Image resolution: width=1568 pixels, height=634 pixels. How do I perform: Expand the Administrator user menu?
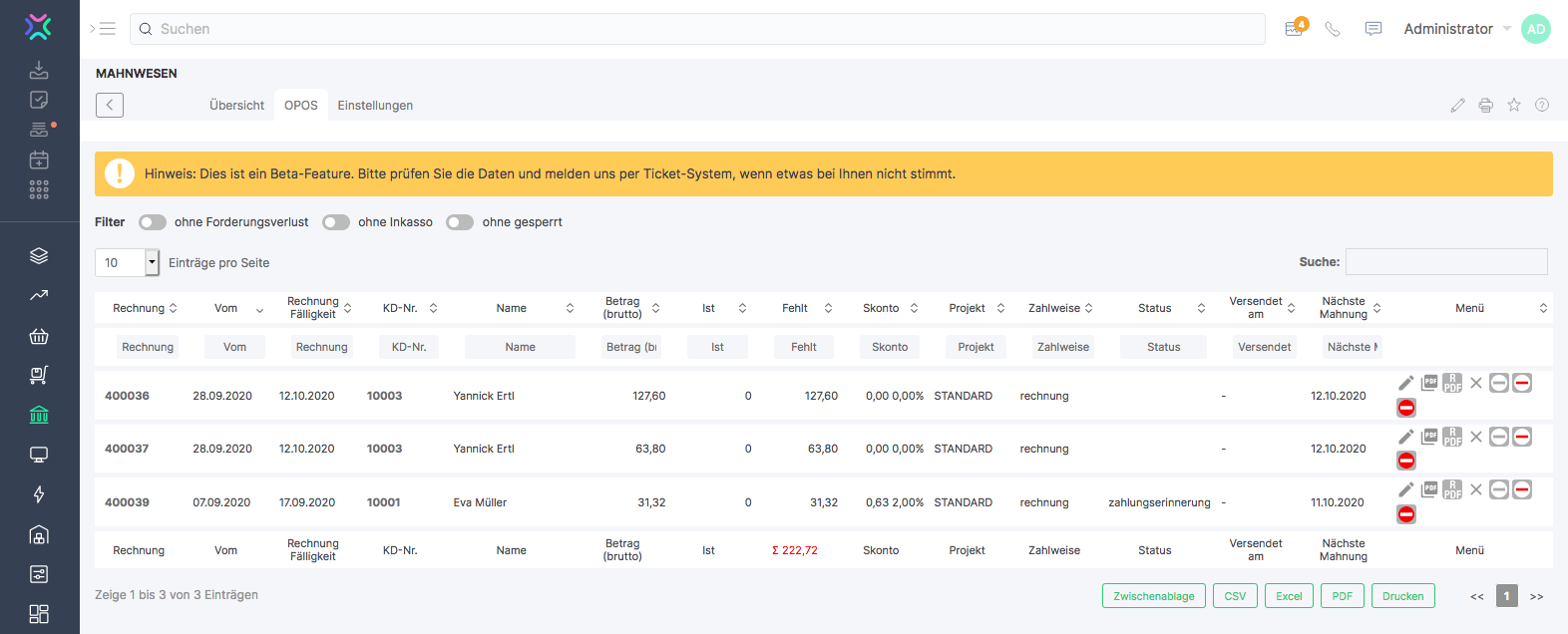tap(1456, 29)
